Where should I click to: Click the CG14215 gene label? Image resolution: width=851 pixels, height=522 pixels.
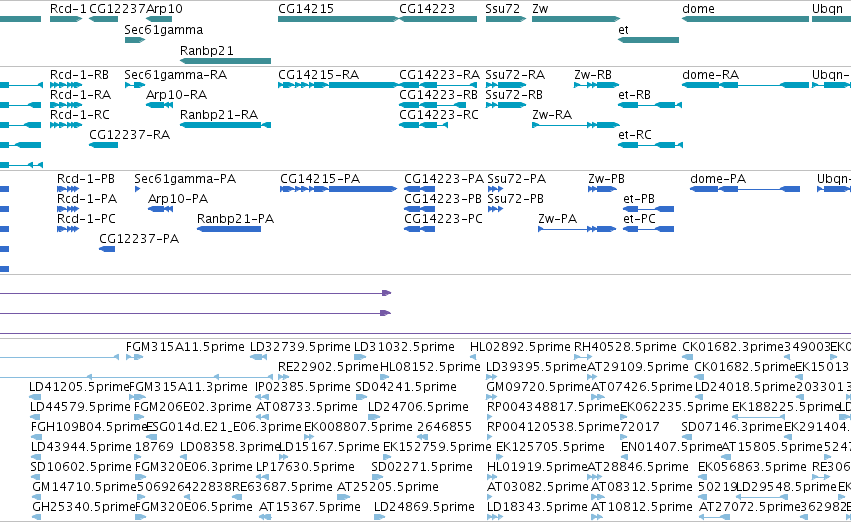pyautogui.click(x=306, y=9)
